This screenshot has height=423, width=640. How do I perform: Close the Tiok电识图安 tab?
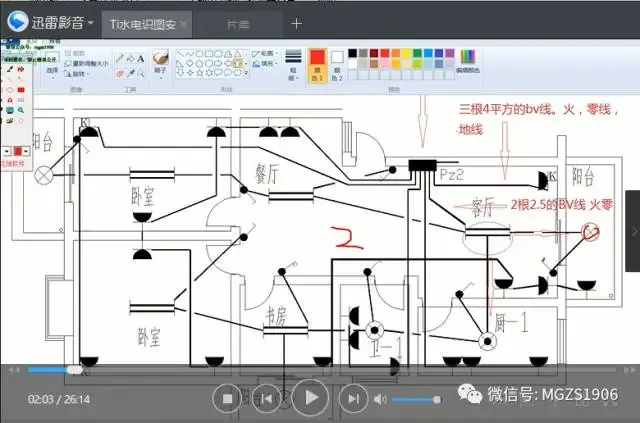[x=184, y=24]
